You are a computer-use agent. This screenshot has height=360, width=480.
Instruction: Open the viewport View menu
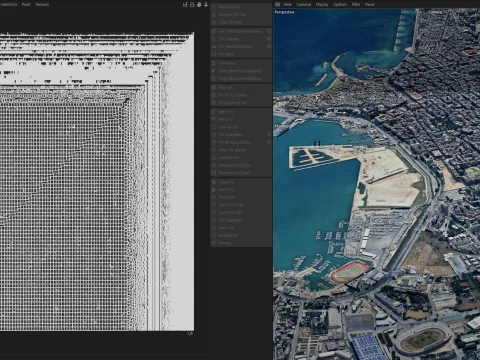pos(287,4)
